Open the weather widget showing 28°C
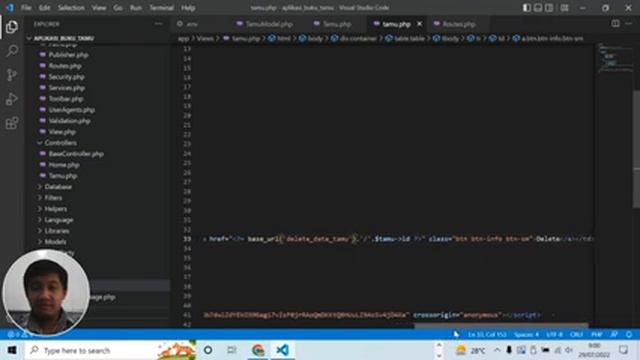The height and width of the screenshot is (360, 640). (470, 350)
